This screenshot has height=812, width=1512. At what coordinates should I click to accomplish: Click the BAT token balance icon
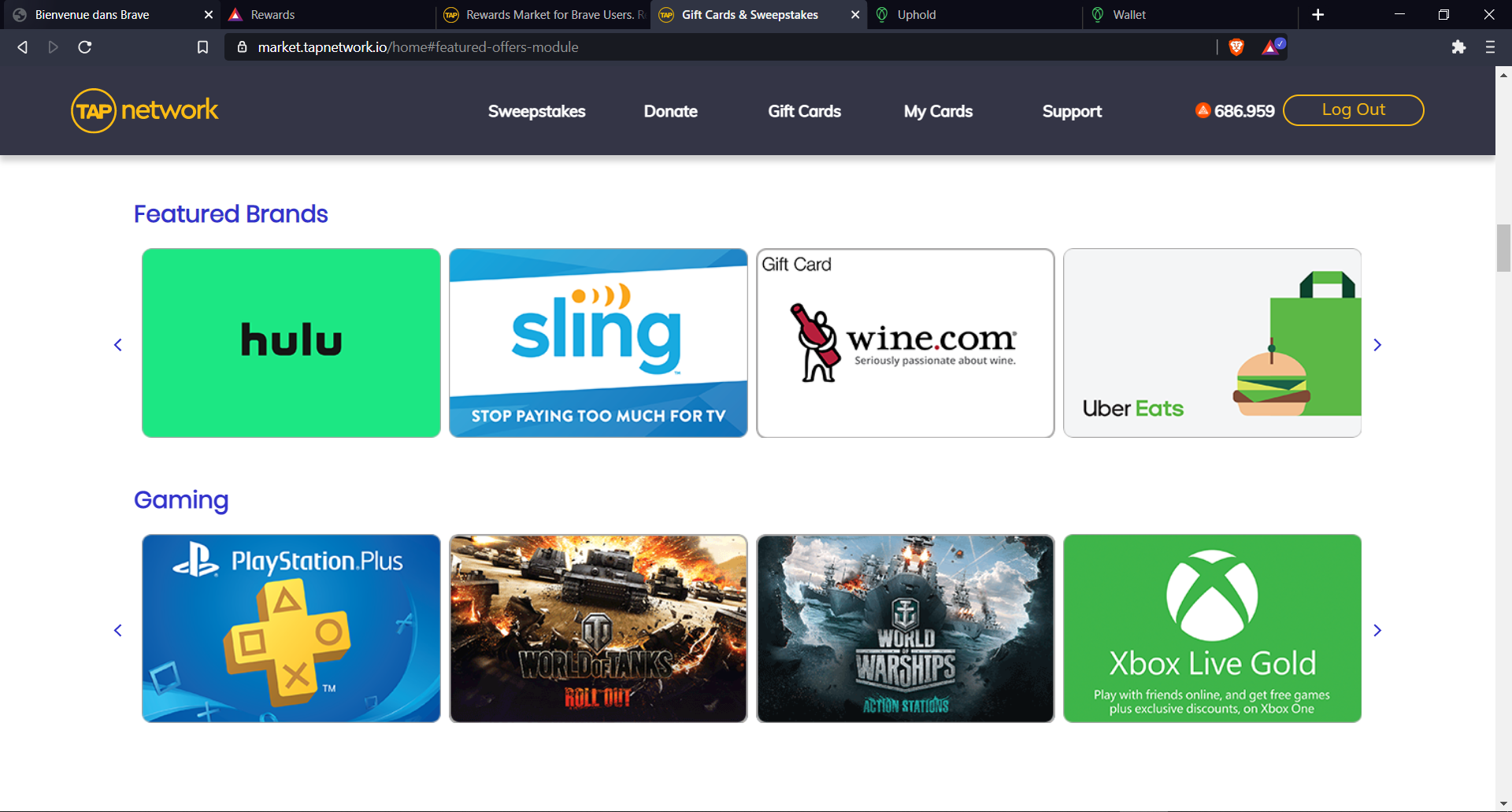(1203, 110)
